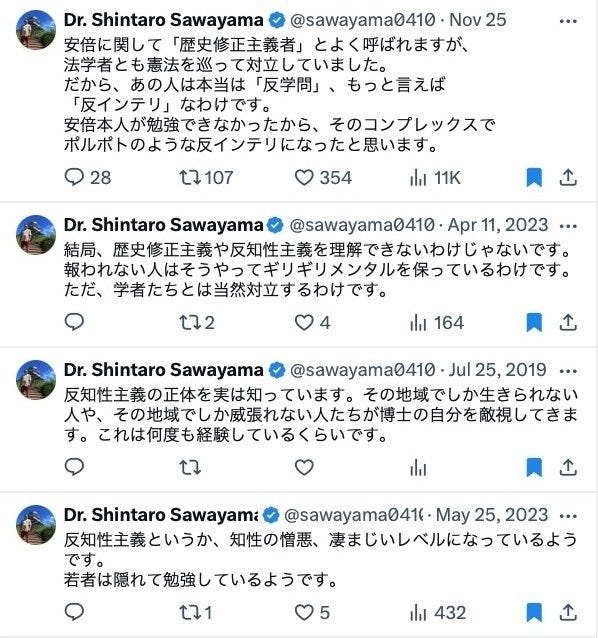Open @sawayama0410 handle on the first tweet
The width and height of the screenshot is (598, 638).
click(x=362, y=20)
